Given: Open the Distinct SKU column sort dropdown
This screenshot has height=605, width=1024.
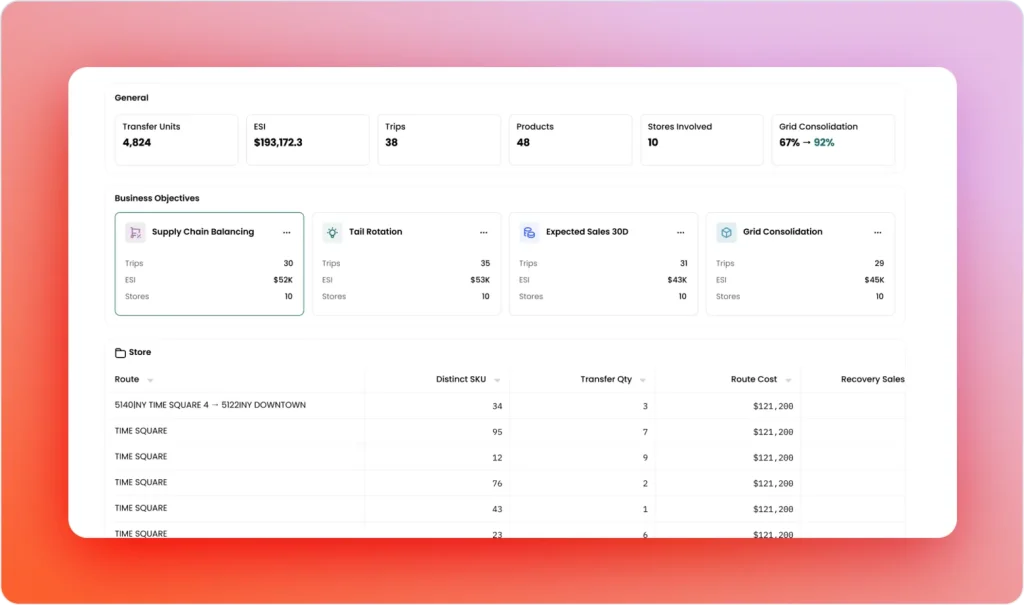Looking at the screenshot, I should click(x=497, y=380).
